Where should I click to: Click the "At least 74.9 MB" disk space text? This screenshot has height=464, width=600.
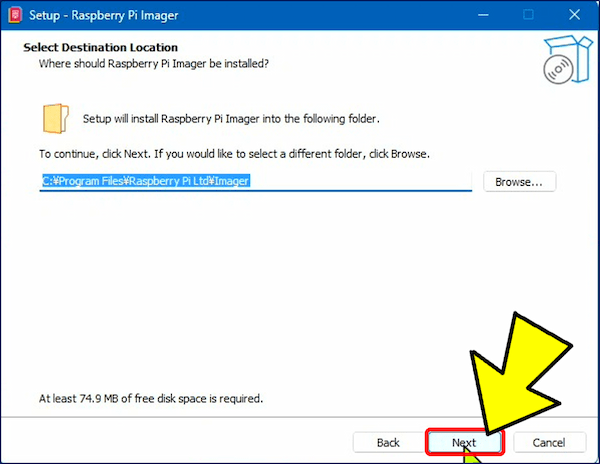coord(151,399)
